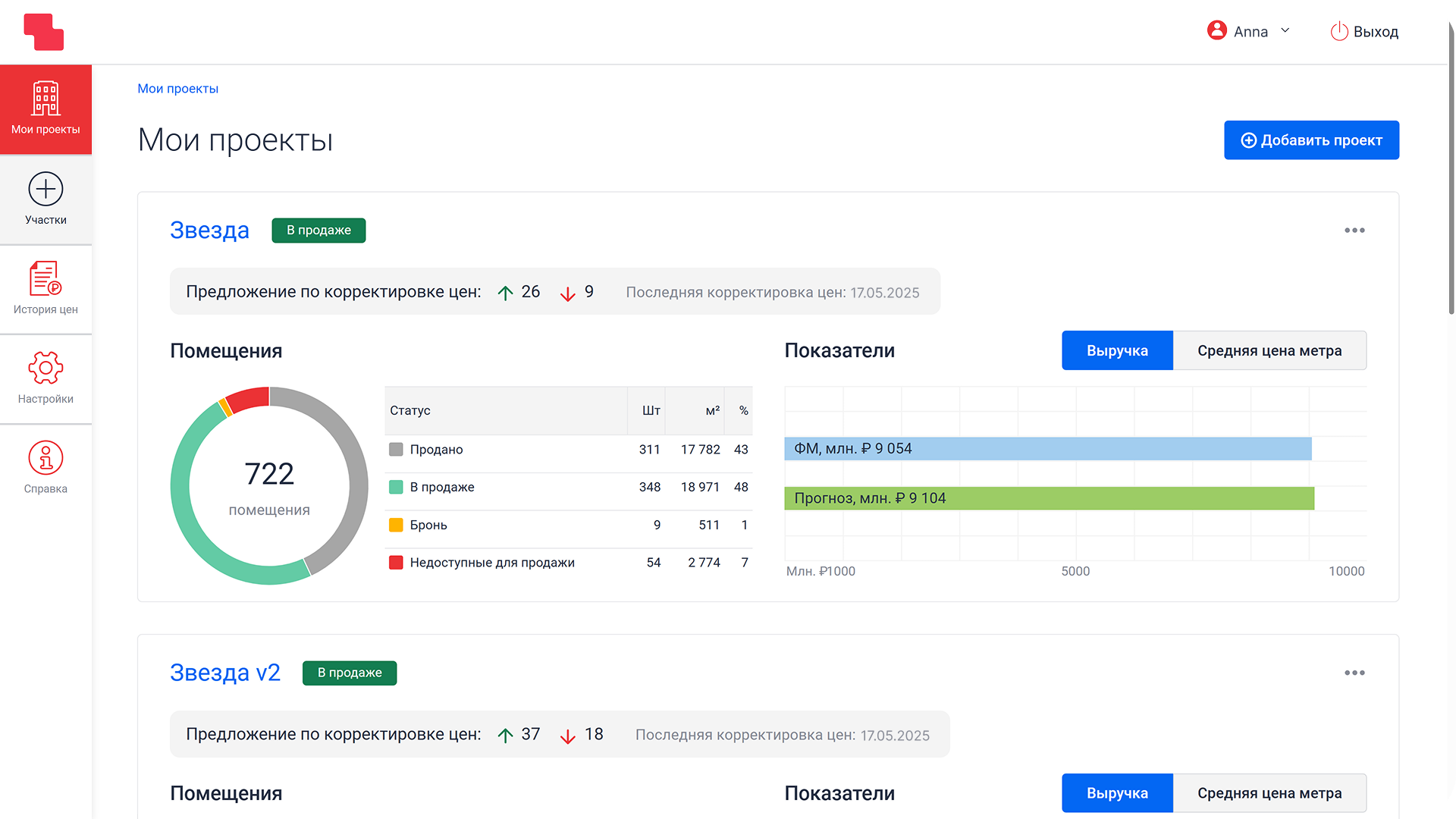
Task: Click the Мои проекты breadcrumb link
Action: 177,89
